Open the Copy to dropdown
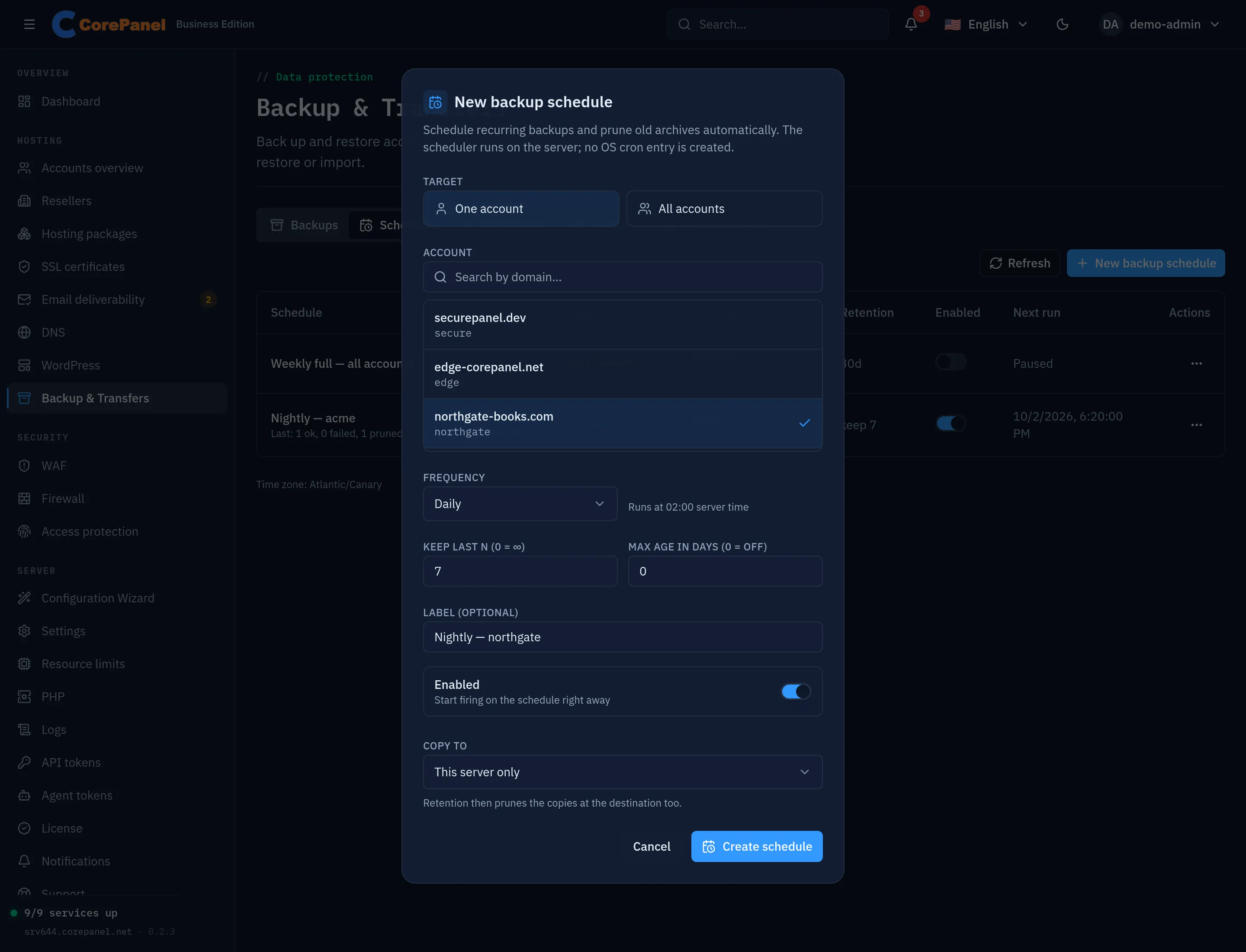Image resolution: width=1246 pixels, height=952 pixels. click(623, 772)
